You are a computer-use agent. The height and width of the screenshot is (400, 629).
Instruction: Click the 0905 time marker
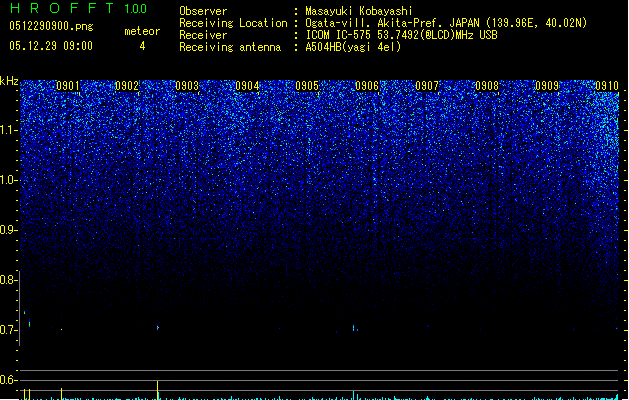(307, 86)
